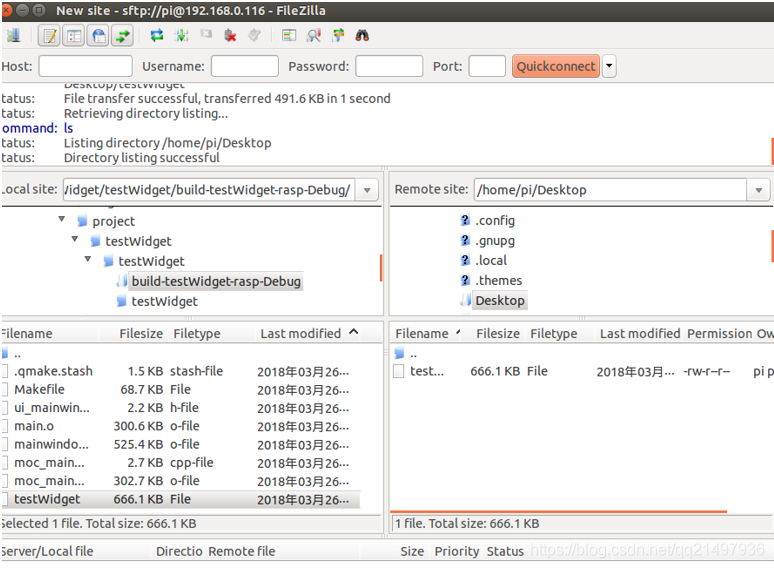Select the bottom testWidget folder in local tree

coord(164,302)
